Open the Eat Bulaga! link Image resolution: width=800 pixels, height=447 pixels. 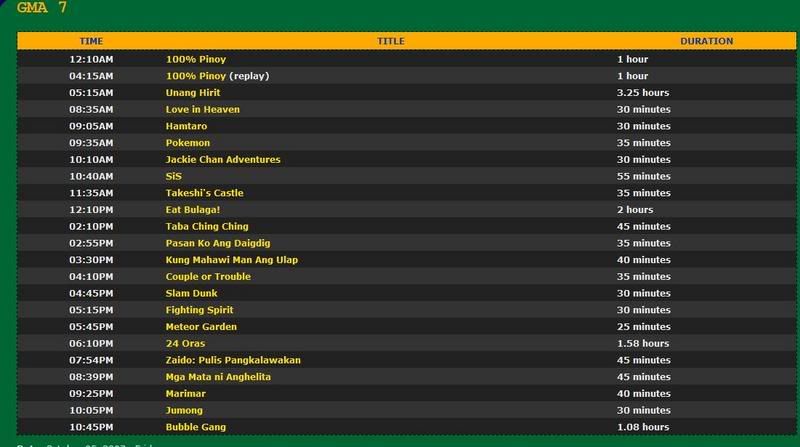tap(193, 210)
